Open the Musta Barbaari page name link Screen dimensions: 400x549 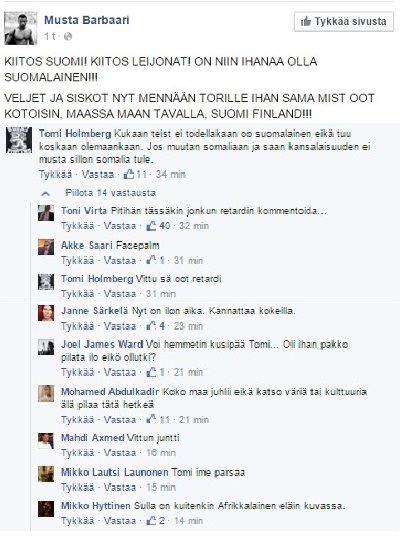coord(87,20)
